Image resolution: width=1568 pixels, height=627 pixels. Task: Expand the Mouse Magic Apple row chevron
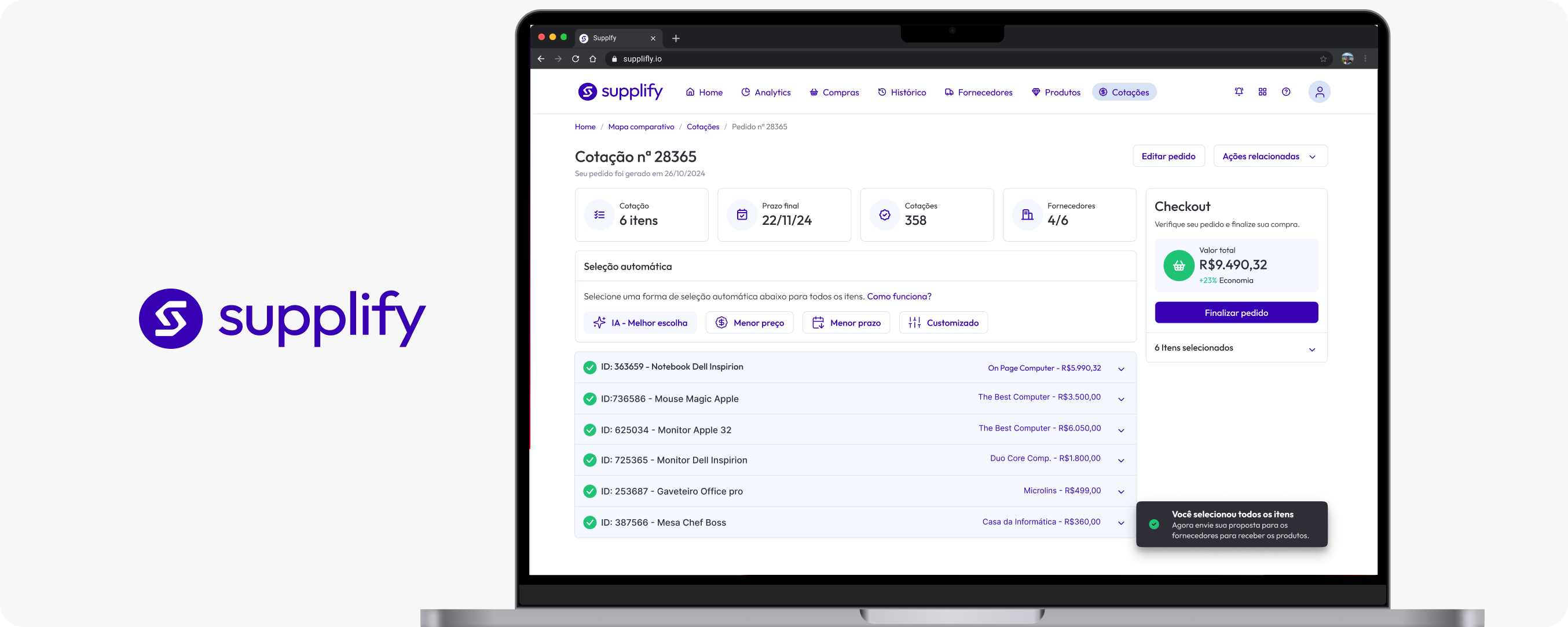pos(1120,400)
